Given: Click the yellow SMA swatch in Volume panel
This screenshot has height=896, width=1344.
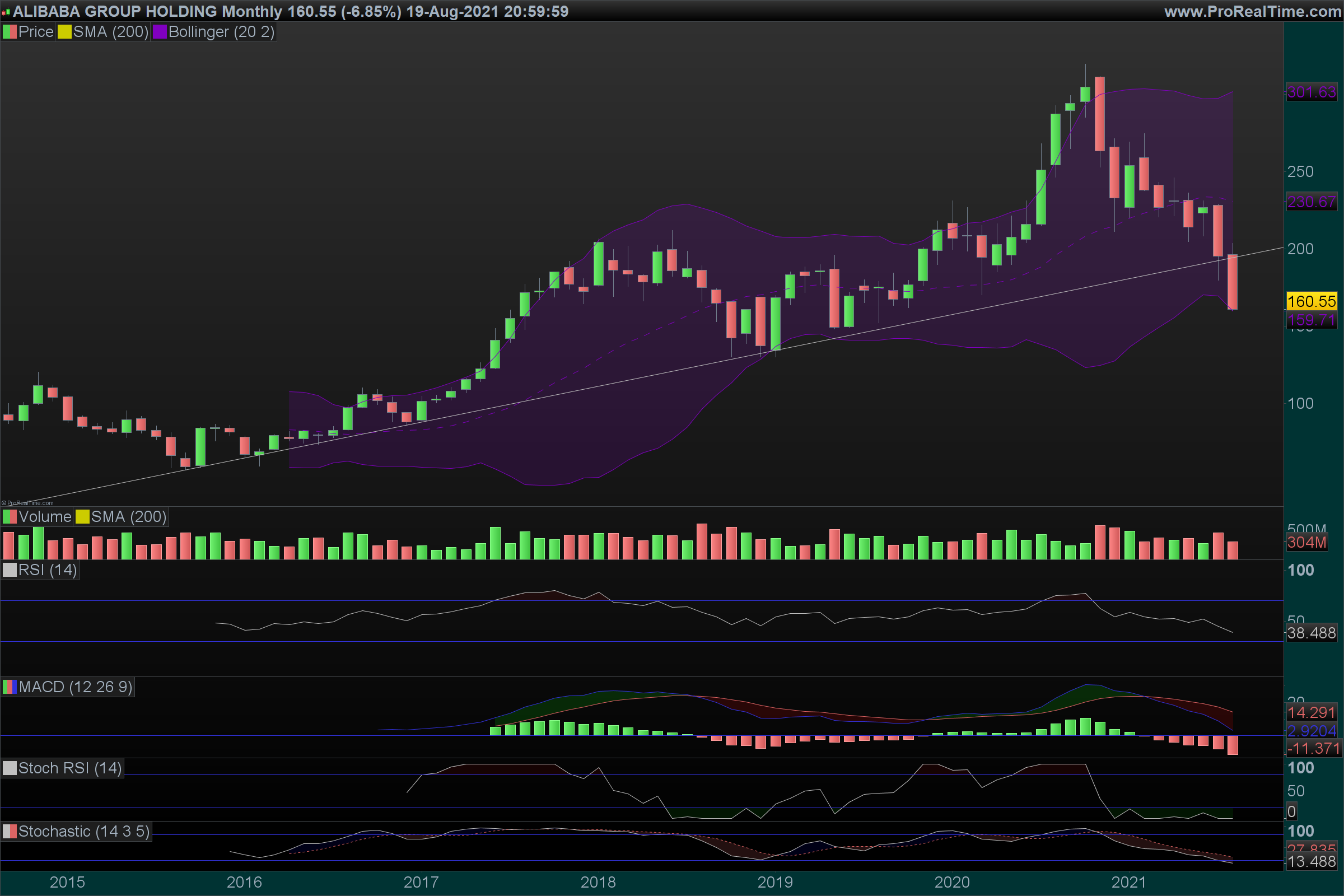Looking at the screenshot, I should tap(82, 517).
